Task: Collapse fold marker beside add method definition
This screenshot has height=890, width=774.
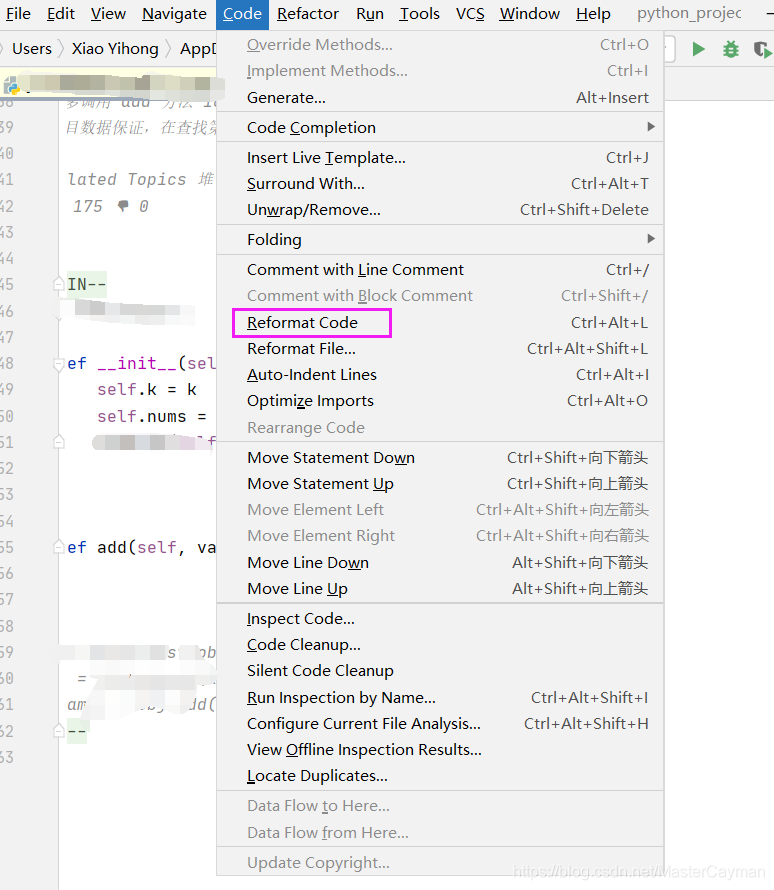Action: (58, 547)
